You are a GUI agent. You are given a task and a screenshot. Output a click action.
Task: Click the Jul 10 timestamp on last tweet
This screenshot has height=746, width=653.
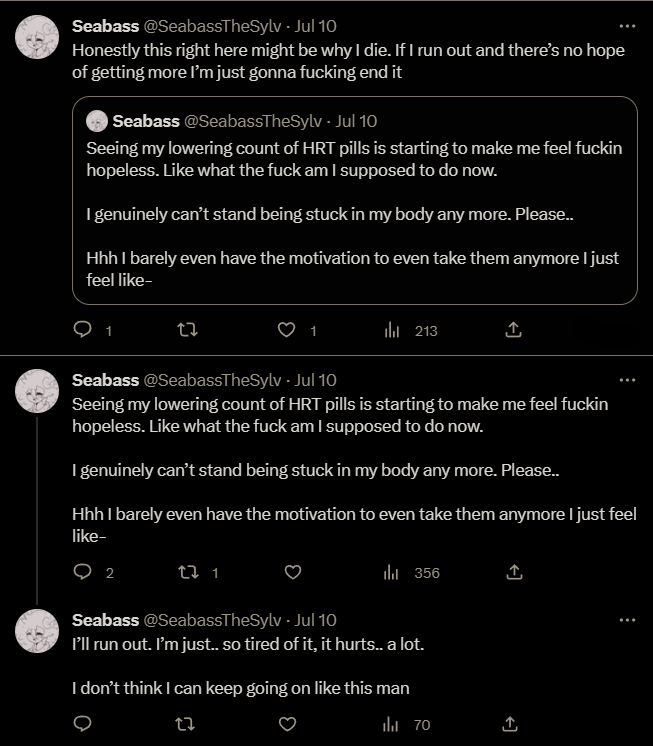tap(316, 620)
